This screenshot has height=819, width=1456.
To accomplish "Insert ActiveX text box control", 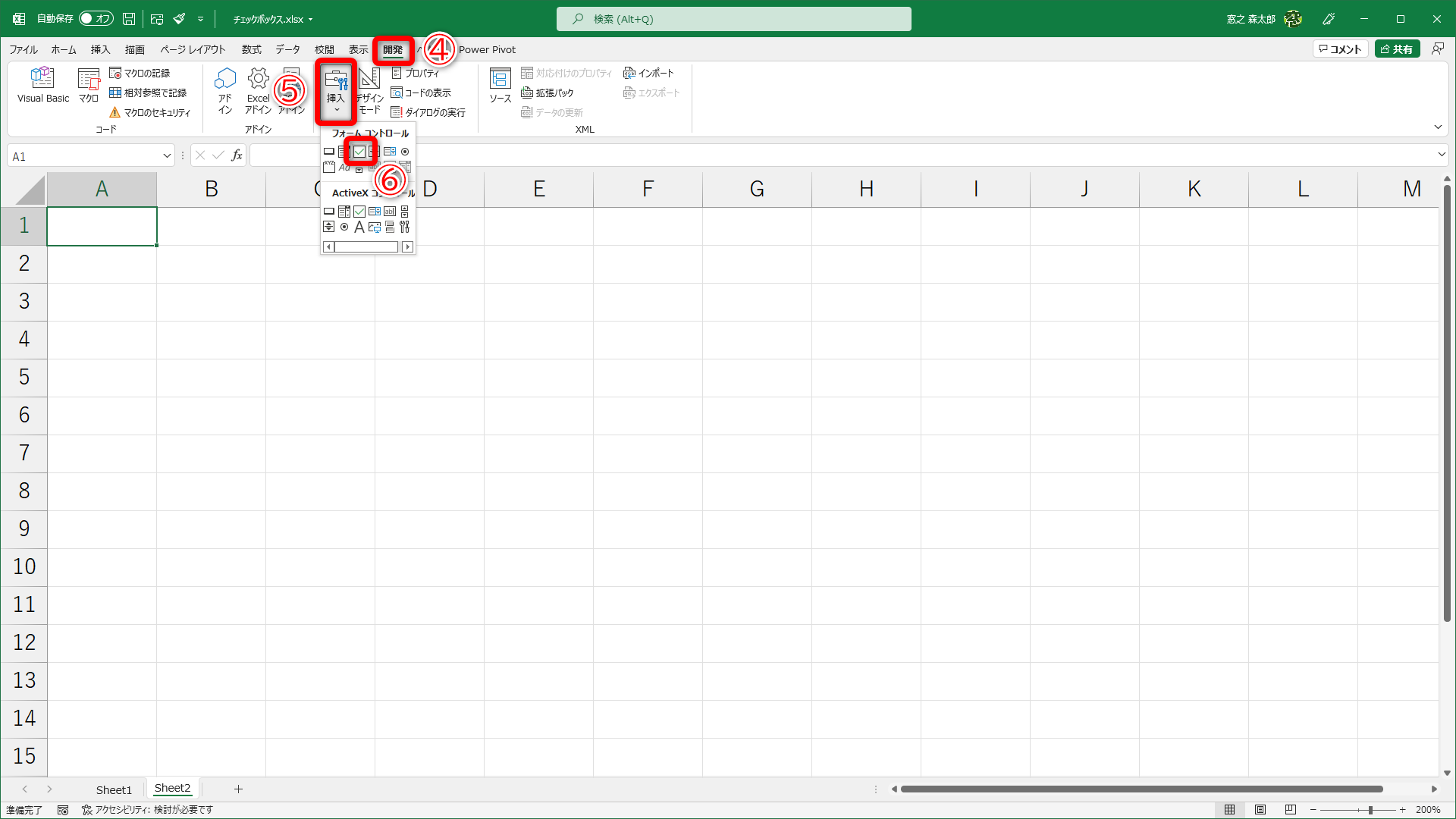I will tap(390, 212).
